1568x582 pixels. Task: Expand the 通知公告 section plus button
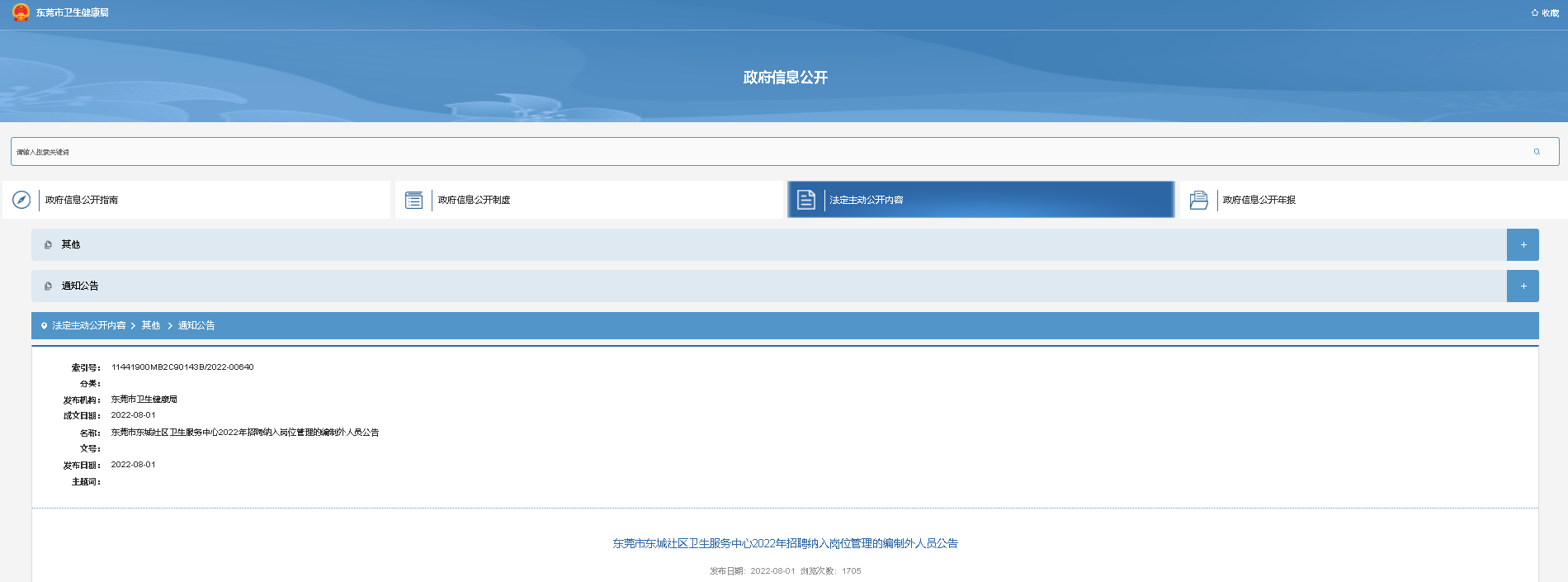click(1523, 286)
